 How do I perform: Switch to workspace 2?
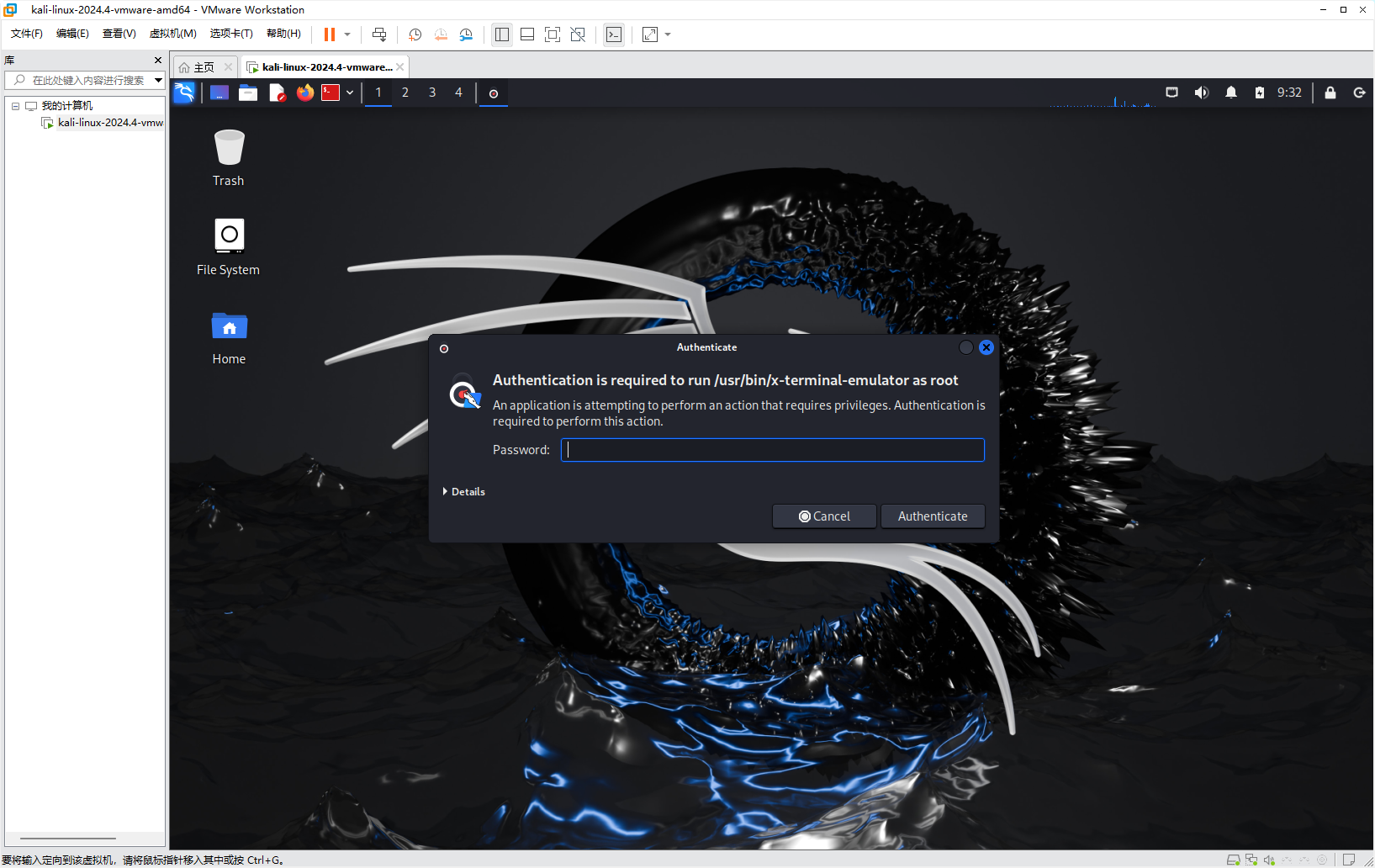(405, 93)
